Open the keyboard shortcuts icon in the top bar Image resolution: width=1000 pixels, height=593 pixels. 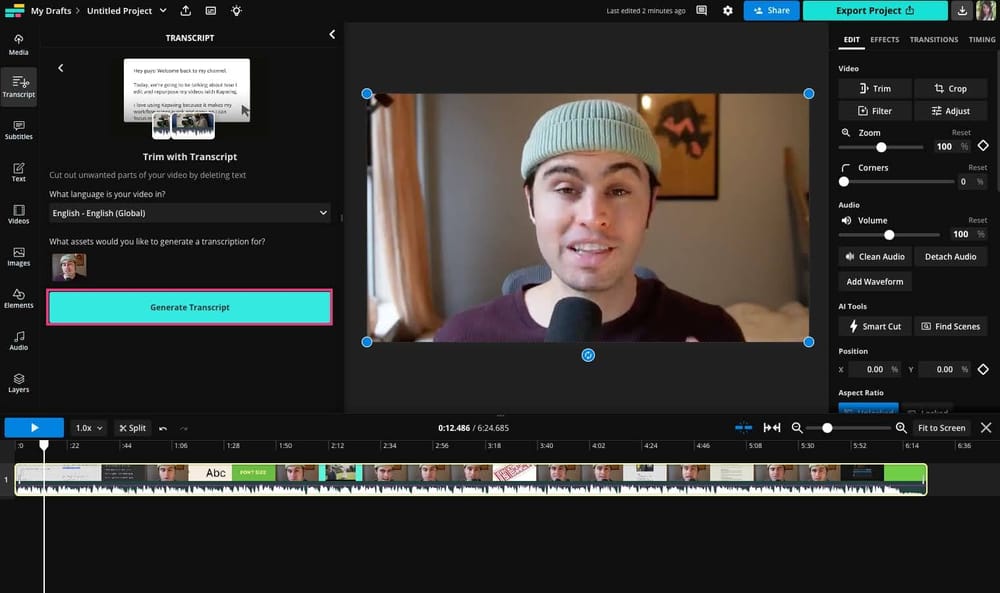(x=700, y=10)
